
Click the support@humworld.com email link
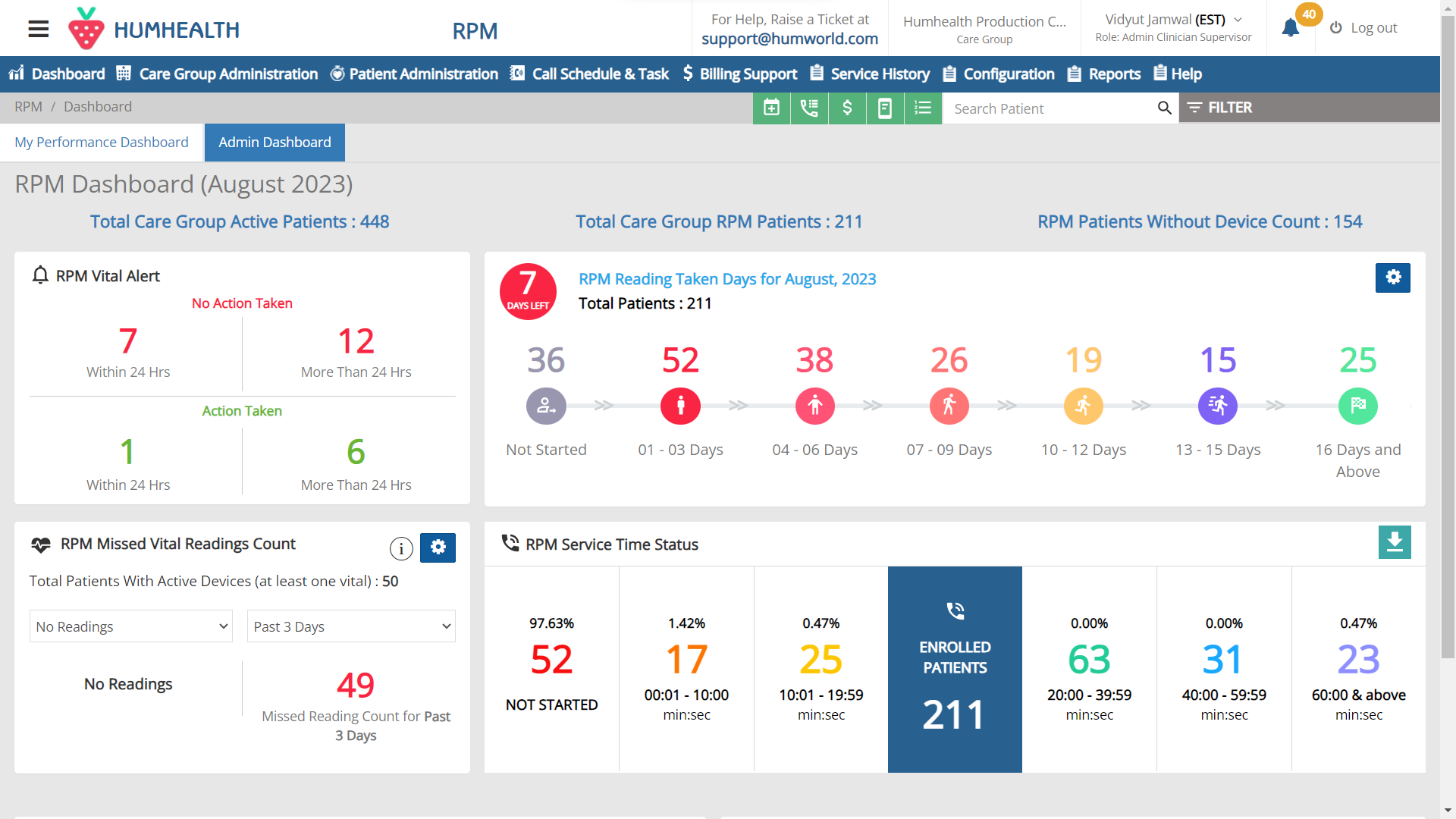point(789,38)
